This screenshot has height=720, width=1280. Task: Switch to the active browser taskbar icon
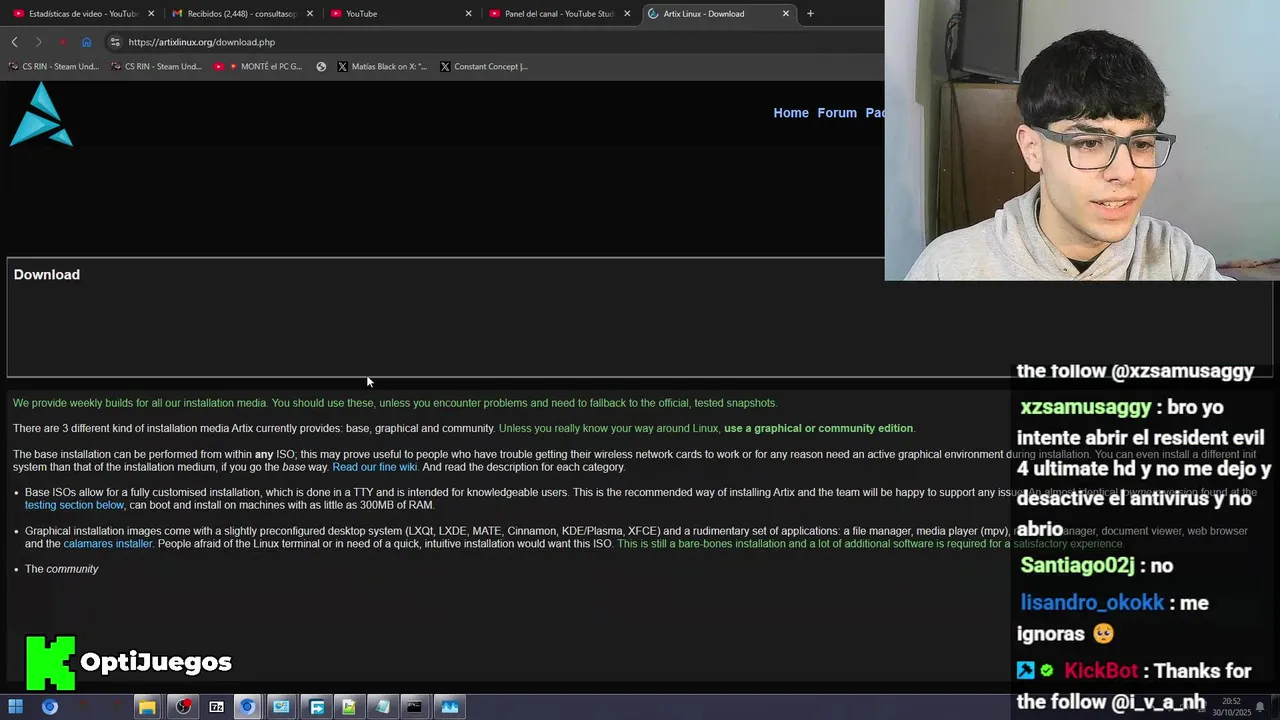pos(247,707)
